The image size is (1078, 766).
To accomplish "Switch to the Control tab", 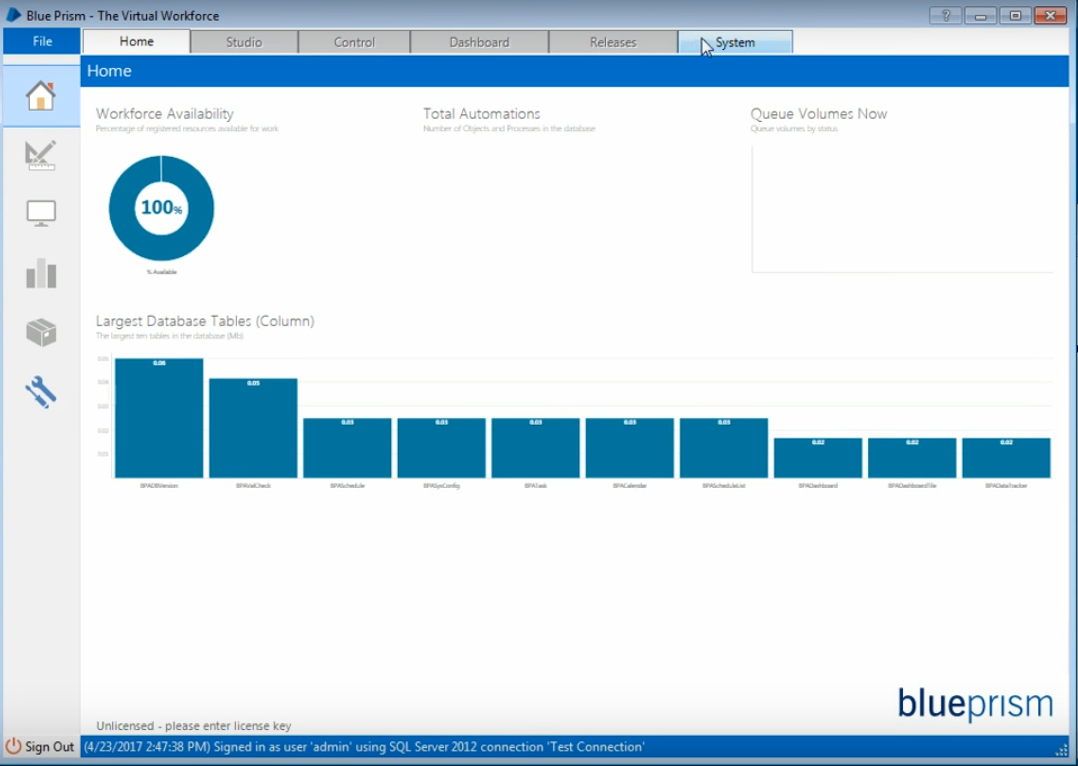I will [354, 42].
